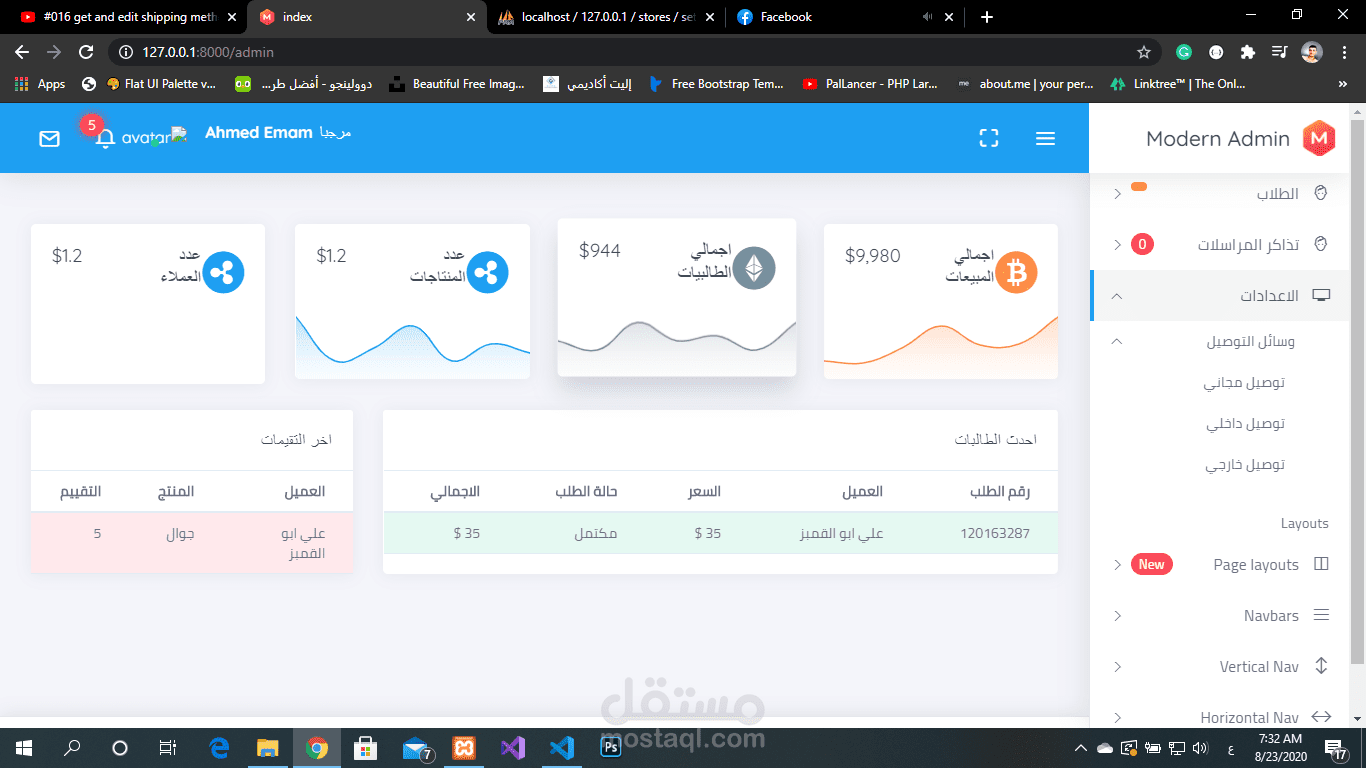Toggle fullscreen mode icon in navbar

click(x=989, y=139)
